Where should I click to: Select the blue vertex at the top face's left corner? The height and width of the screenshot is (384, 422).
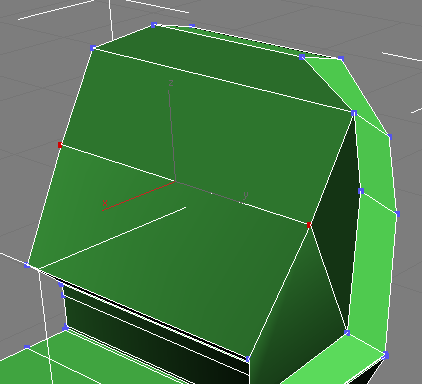click(93, 48)
